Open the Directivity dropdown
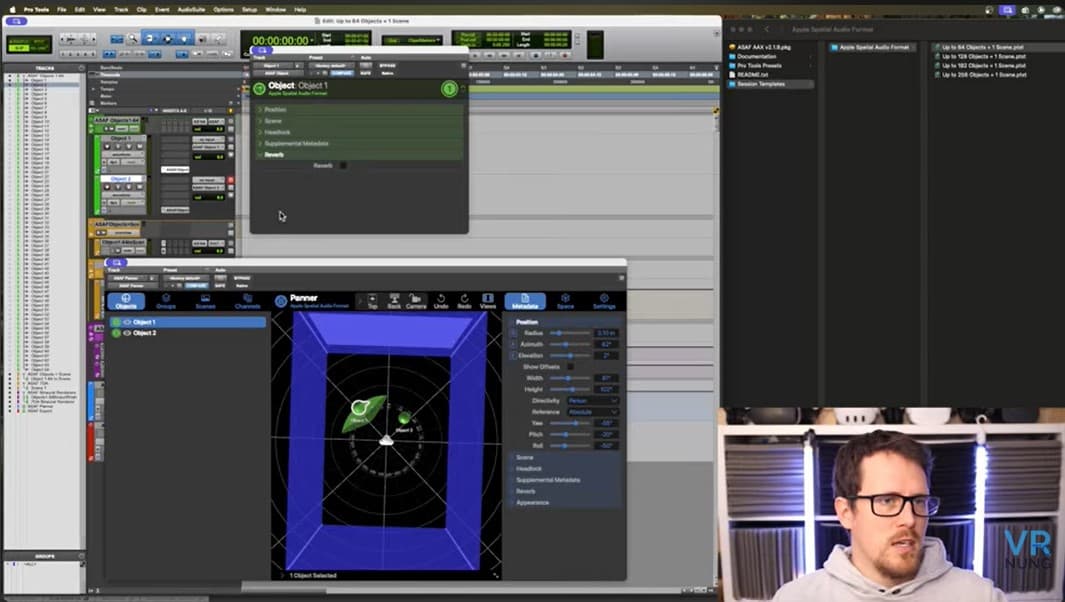 coord(593,400)
